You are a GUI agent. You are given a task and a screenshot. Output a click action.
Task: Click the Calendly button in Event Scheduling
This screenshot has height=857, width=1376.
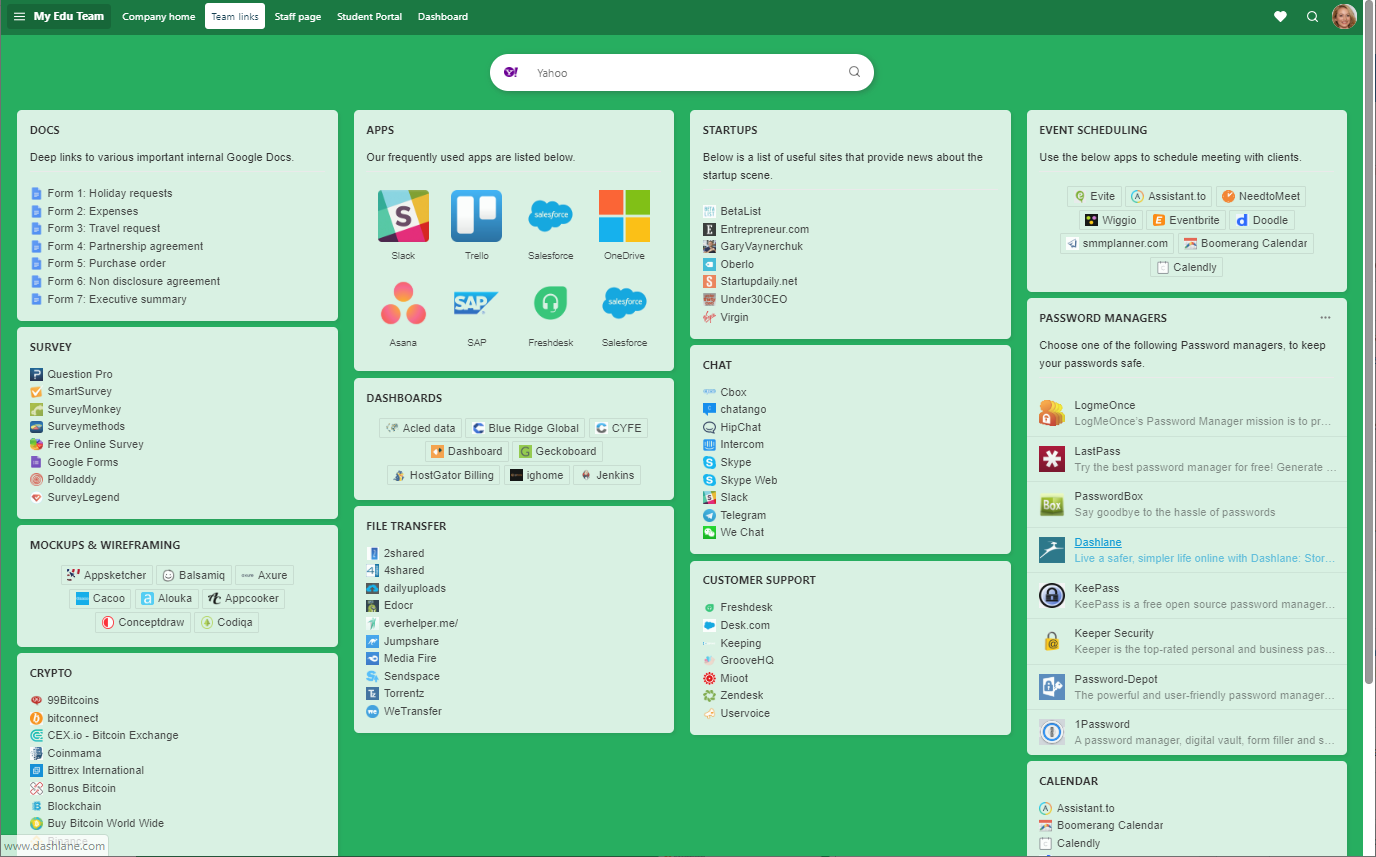click(x=1186, y=267)
